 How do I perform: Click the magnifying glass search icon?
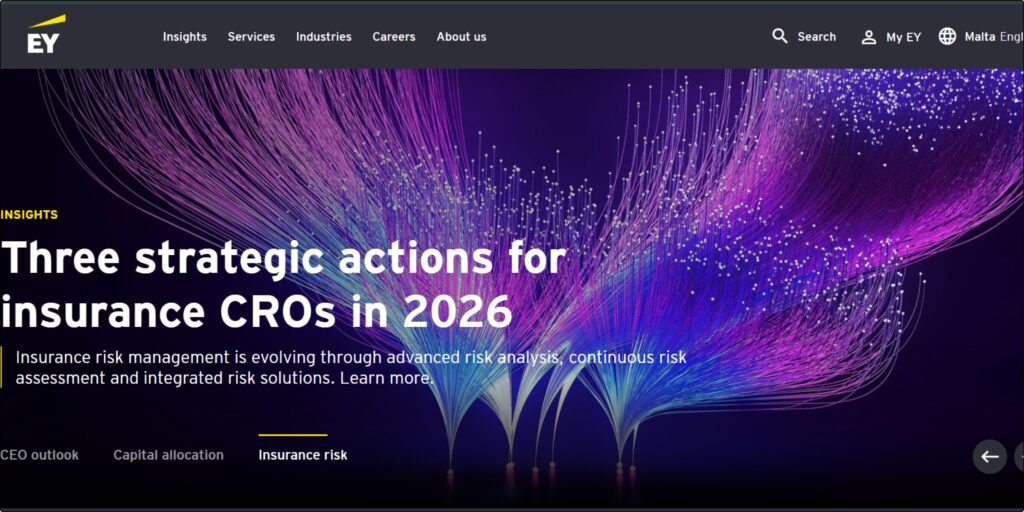point(780,36)
